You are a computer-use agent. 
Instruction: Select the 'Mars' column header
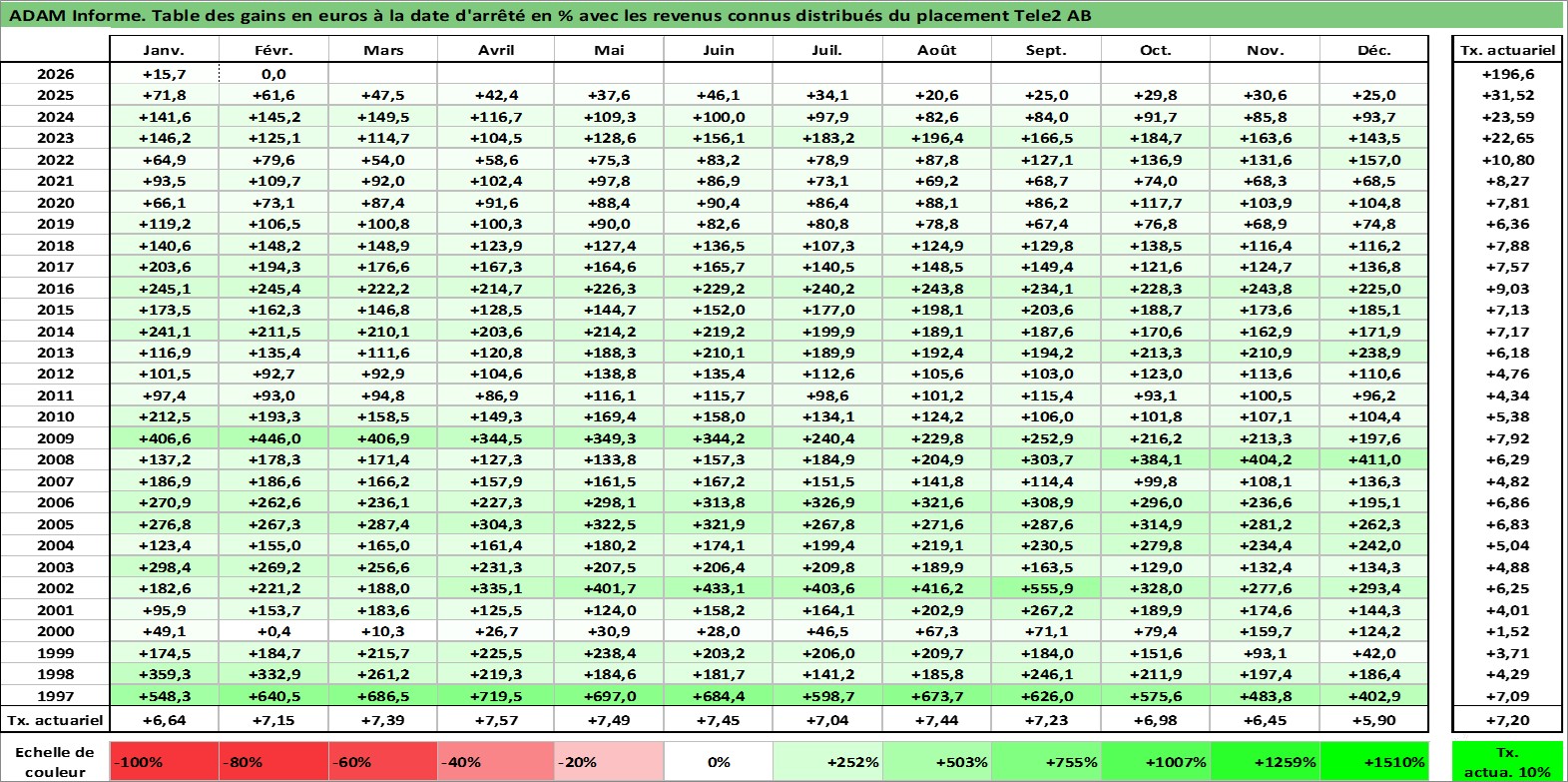pyautogui.click(x=383, y=50)
